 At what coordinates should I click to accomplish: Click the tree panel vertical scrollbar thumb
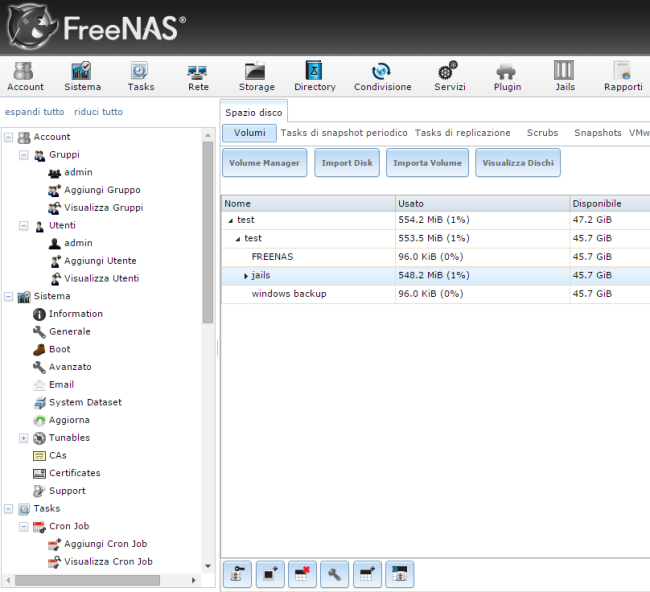[208, 232]
